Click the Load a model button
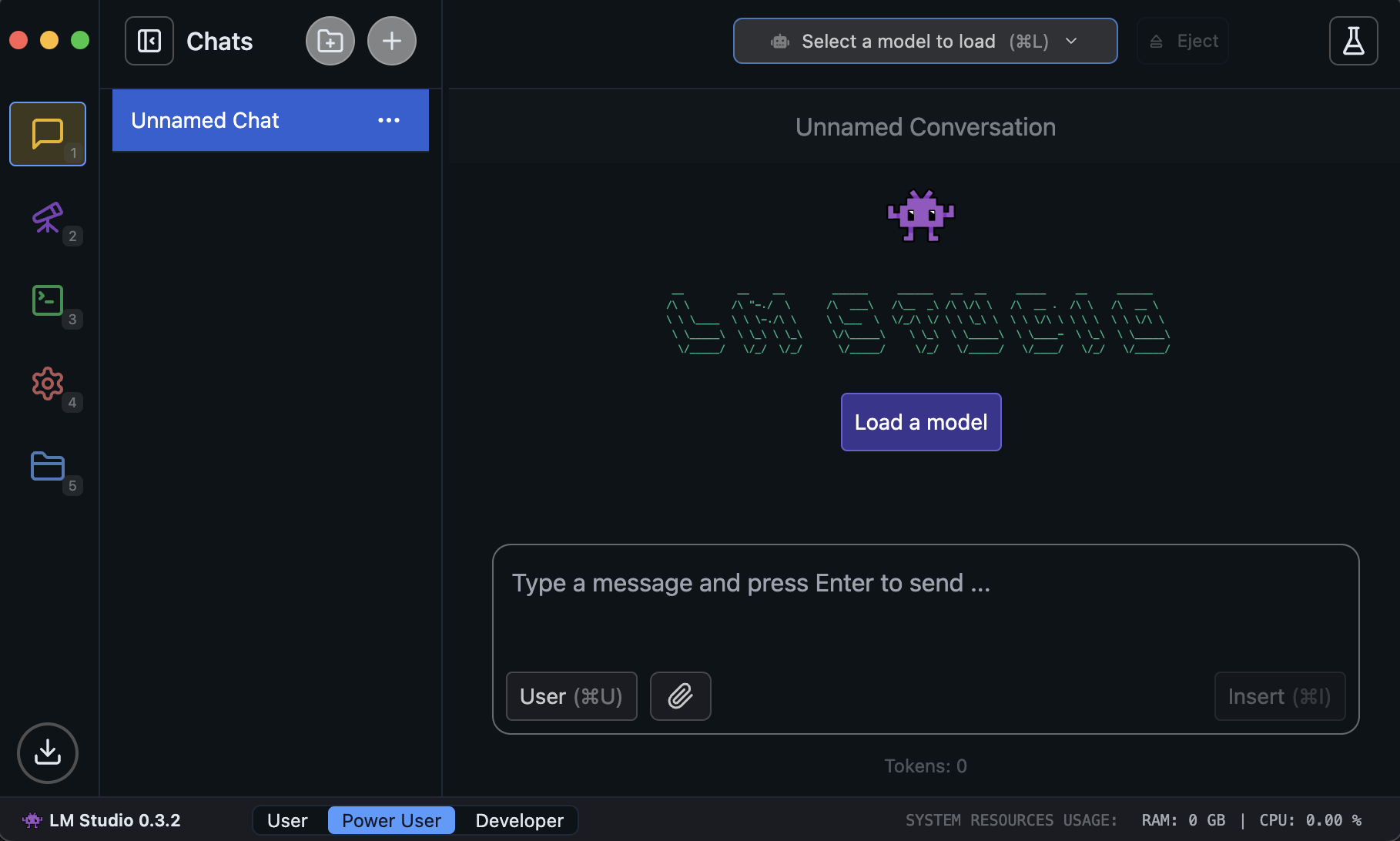Viewport: 1400px width, 841px height. [921, 422]
